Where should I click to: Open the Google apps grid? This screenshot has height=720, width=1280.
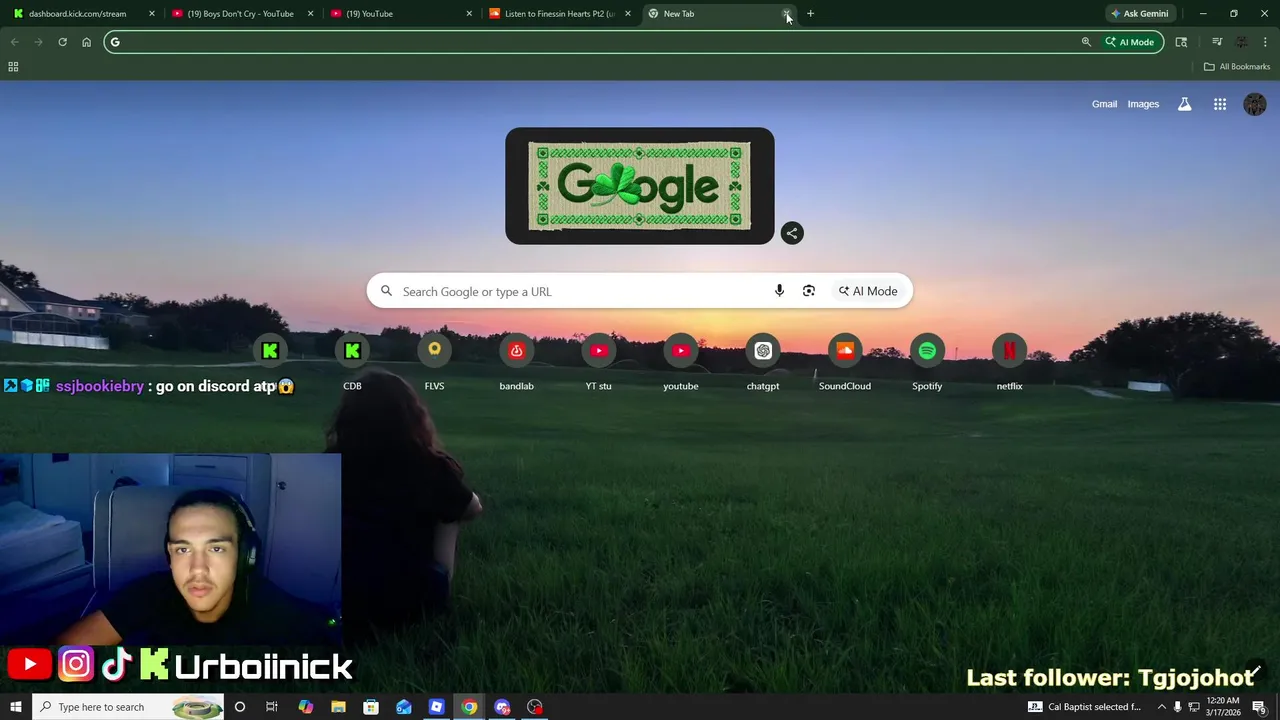tap(1220, 104)
